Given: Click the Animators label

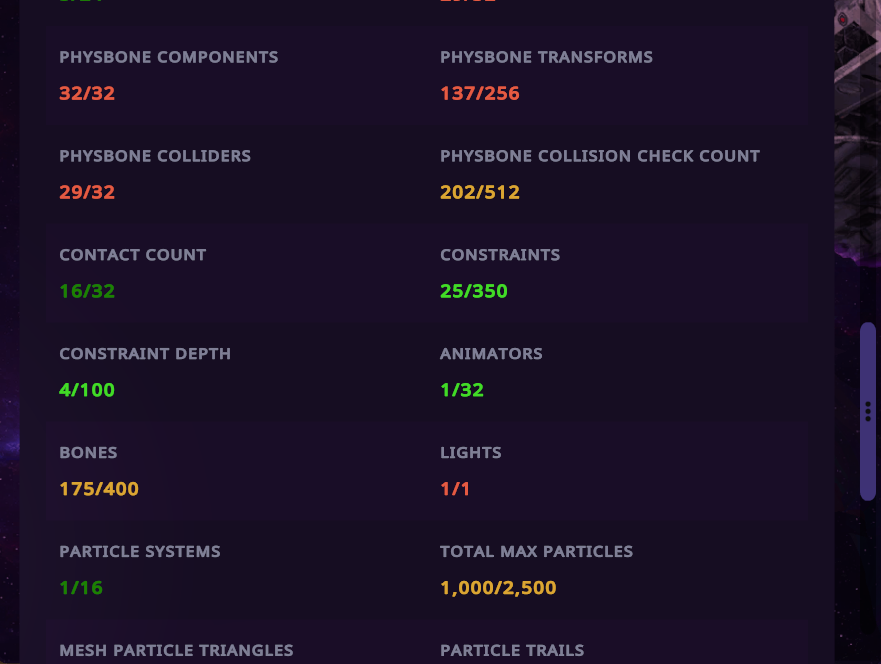Looking at the screenshot, I should 491,354.
